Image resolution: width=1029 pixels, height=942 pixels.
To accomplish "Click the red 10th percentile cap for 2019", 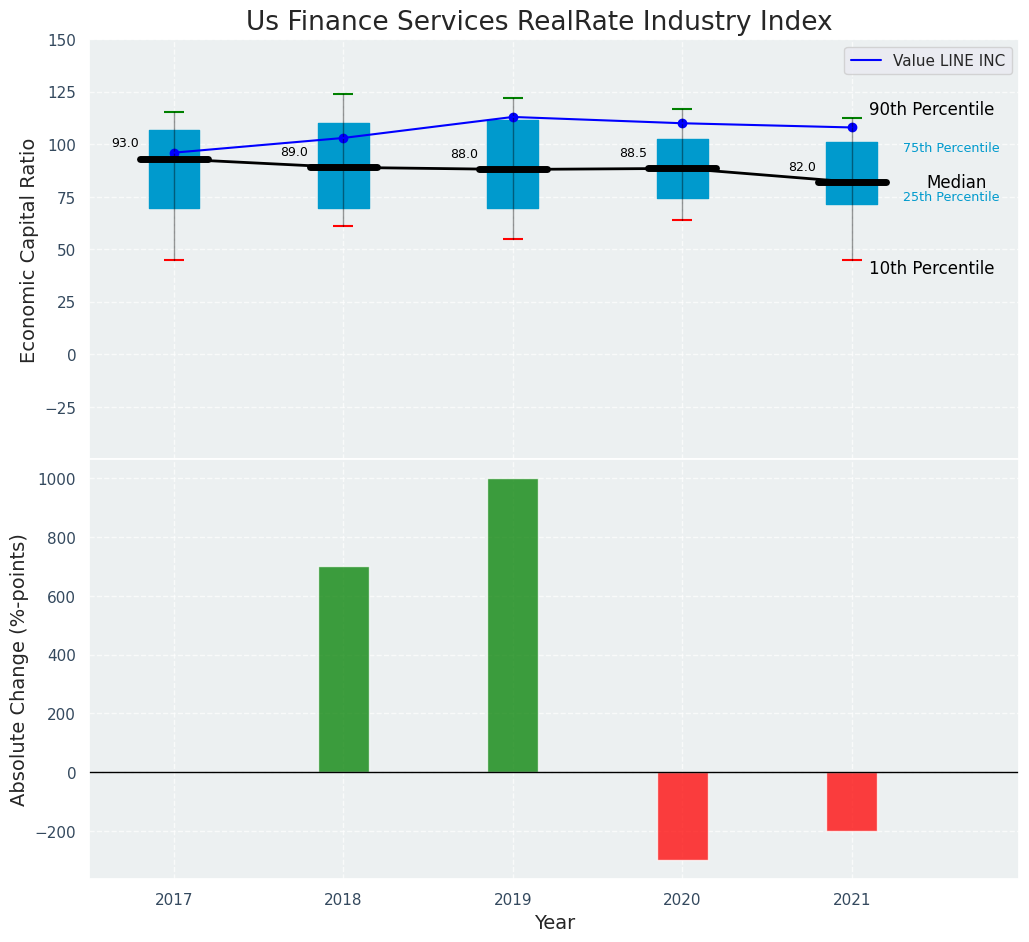I will point(513,239).
